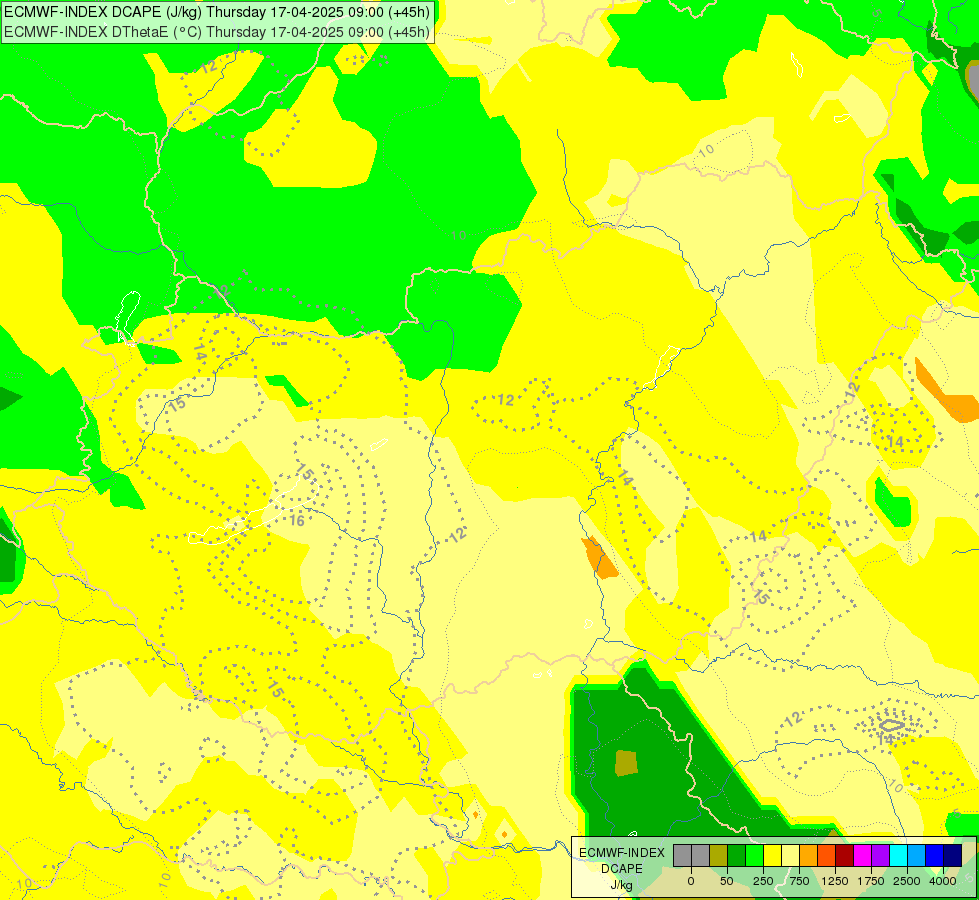
Task: Select the dark green legend swatch
Action: click(x=737, y=855)
